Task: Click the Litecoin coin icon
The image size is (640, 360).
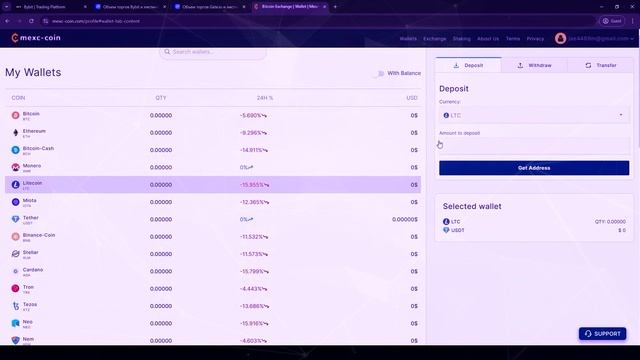Action: pyautogui.click(x=16, y=185)
